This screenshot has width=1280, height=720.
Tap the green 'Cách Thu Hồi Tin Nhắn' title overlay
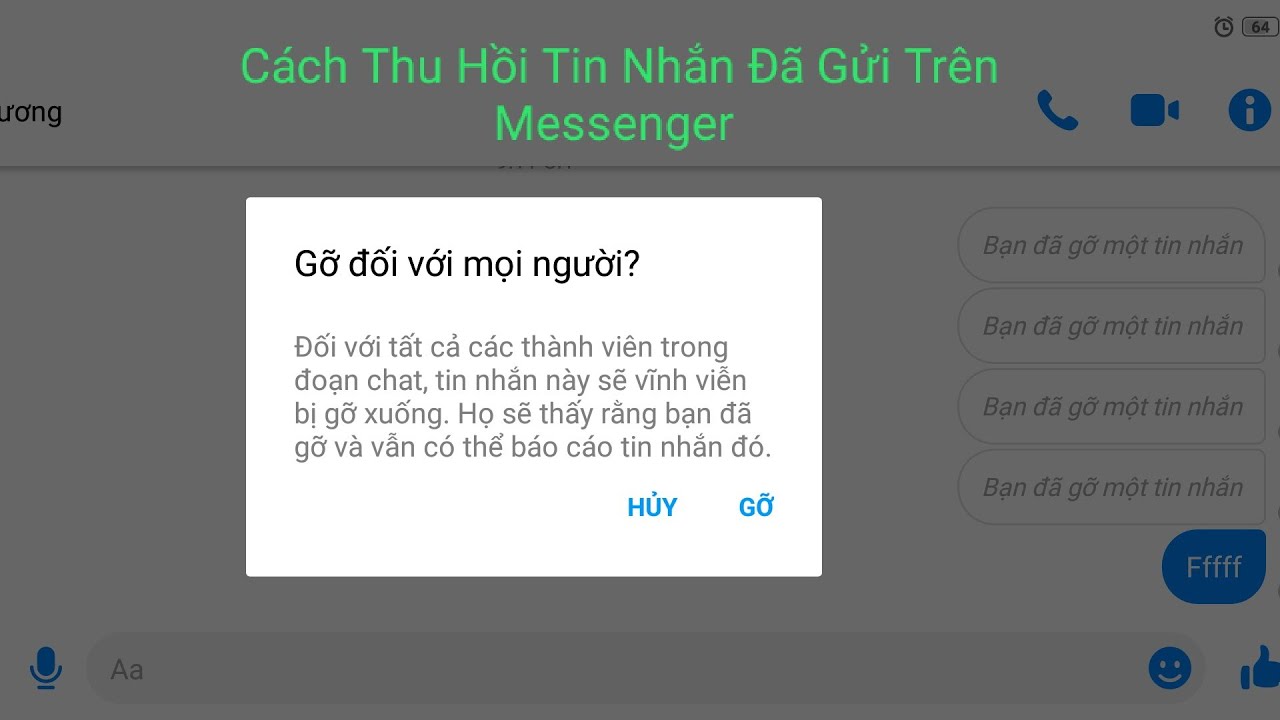[619, 95]
